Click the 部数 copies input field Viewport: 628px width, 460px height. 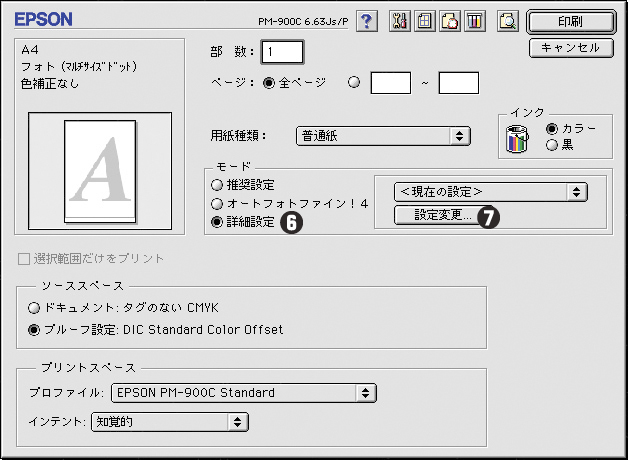click(x=282, y=52)
